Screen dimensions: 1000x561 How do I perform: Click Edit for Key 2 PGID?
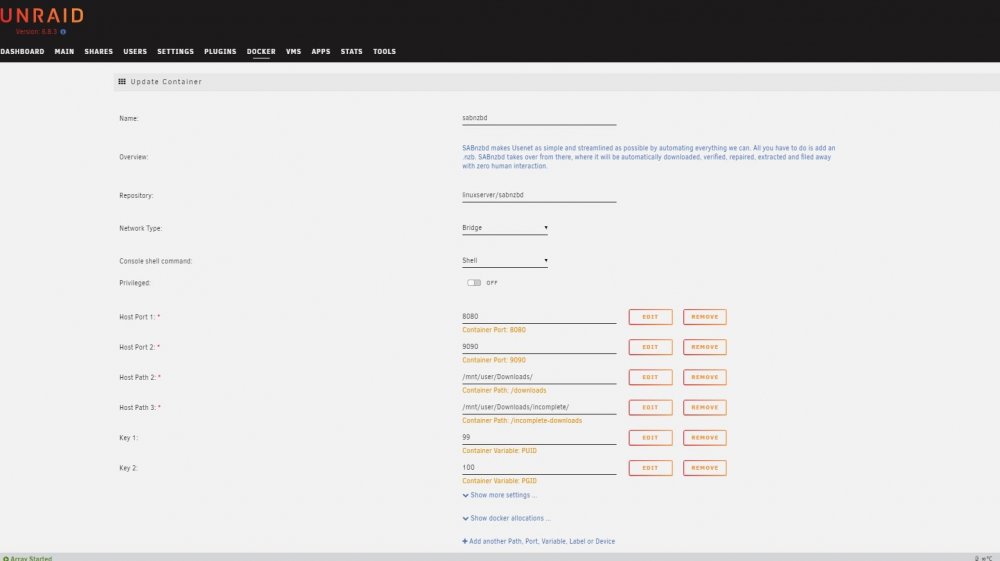click(650, 468)
